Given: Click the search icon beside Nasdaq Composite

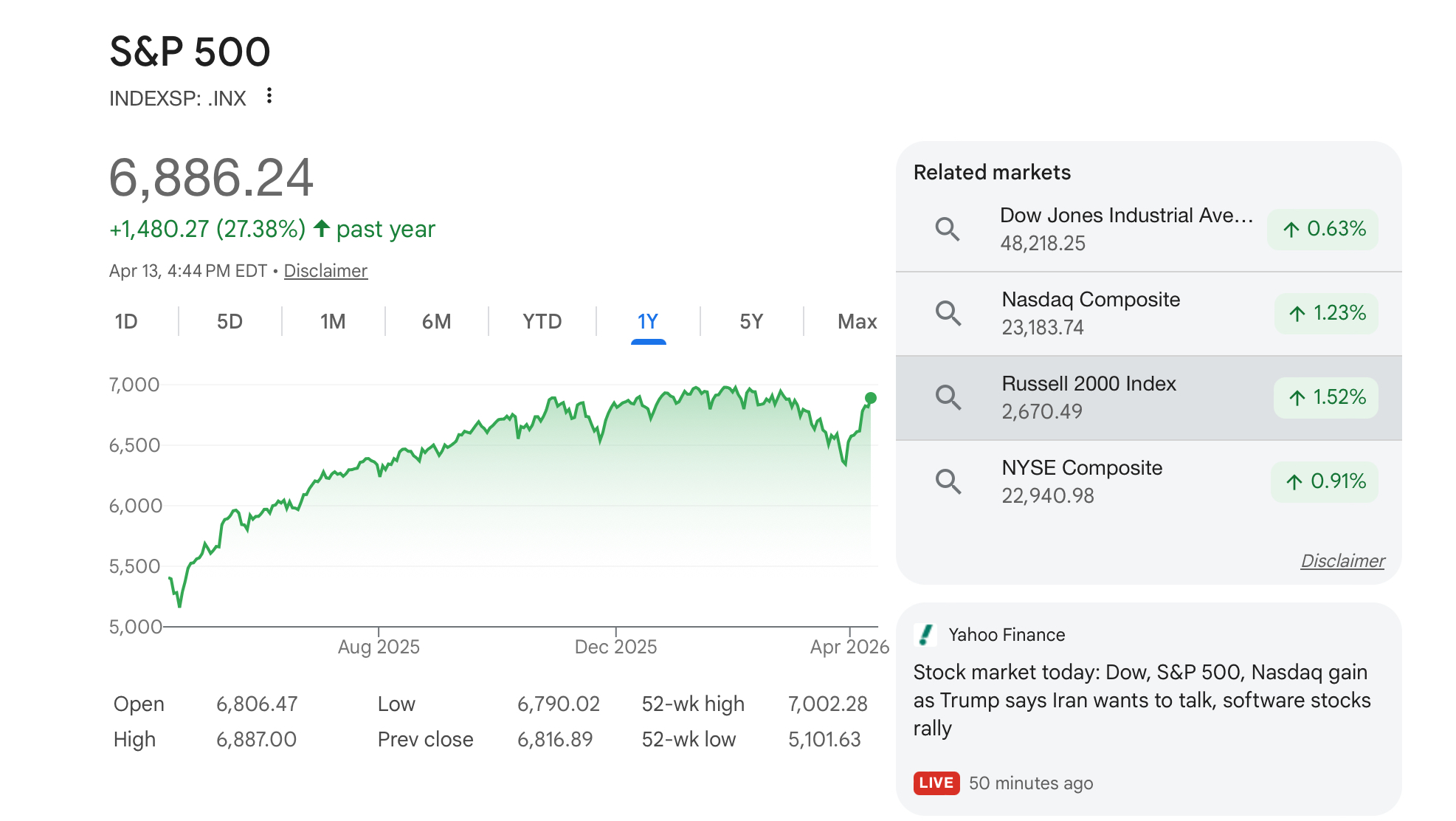Looking at the screenshot, I should 948,314.
